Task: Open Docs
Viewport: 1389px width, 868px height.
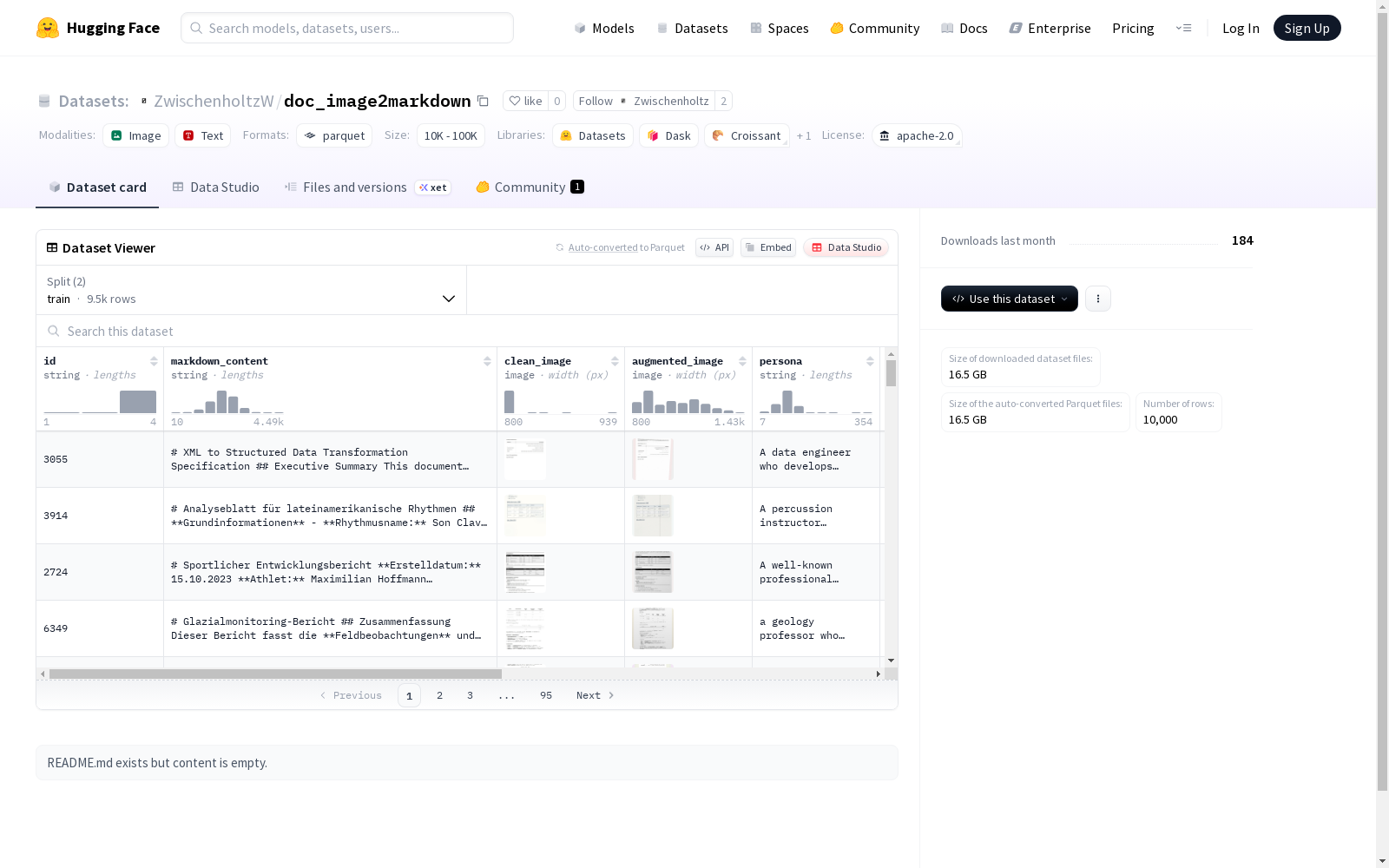Action: pyautogui.click(x=964, y=28)
